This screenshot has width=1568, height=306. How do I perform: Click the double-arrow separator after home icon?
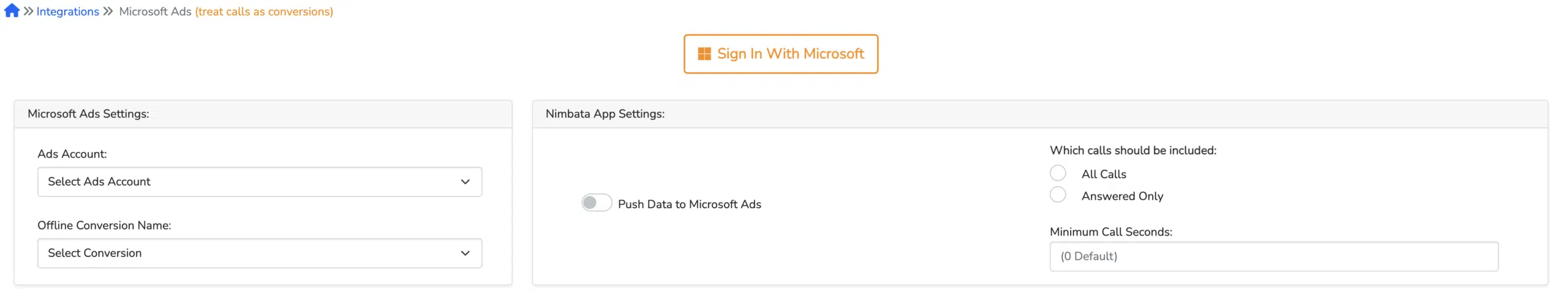tap(28, 11)
